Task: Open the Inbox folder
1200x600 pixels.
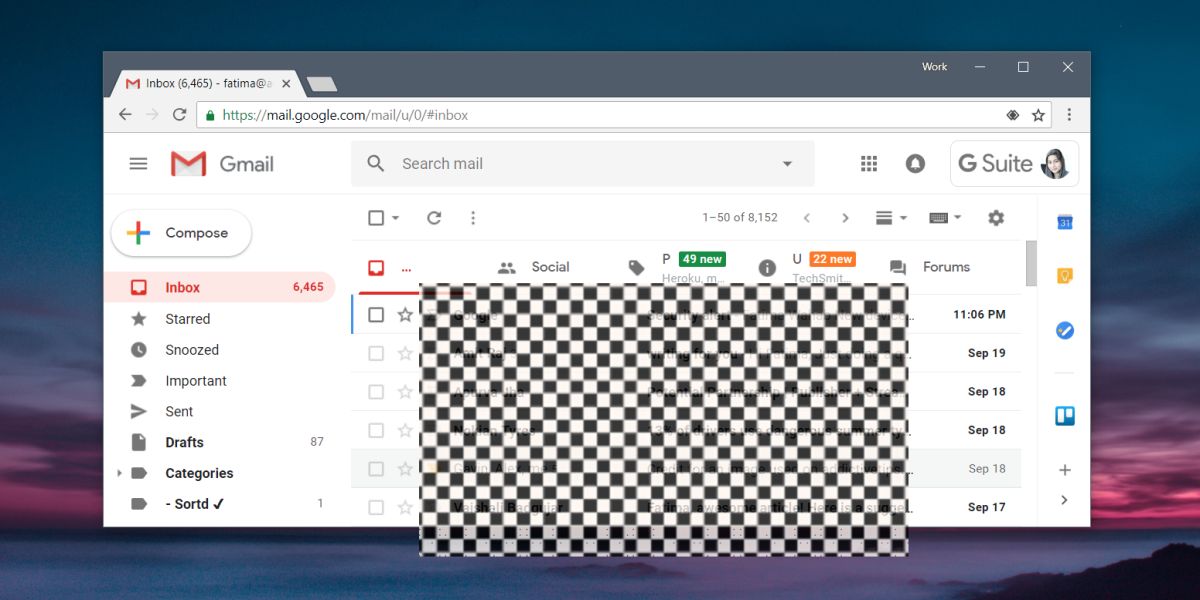Action: [220, 287]
